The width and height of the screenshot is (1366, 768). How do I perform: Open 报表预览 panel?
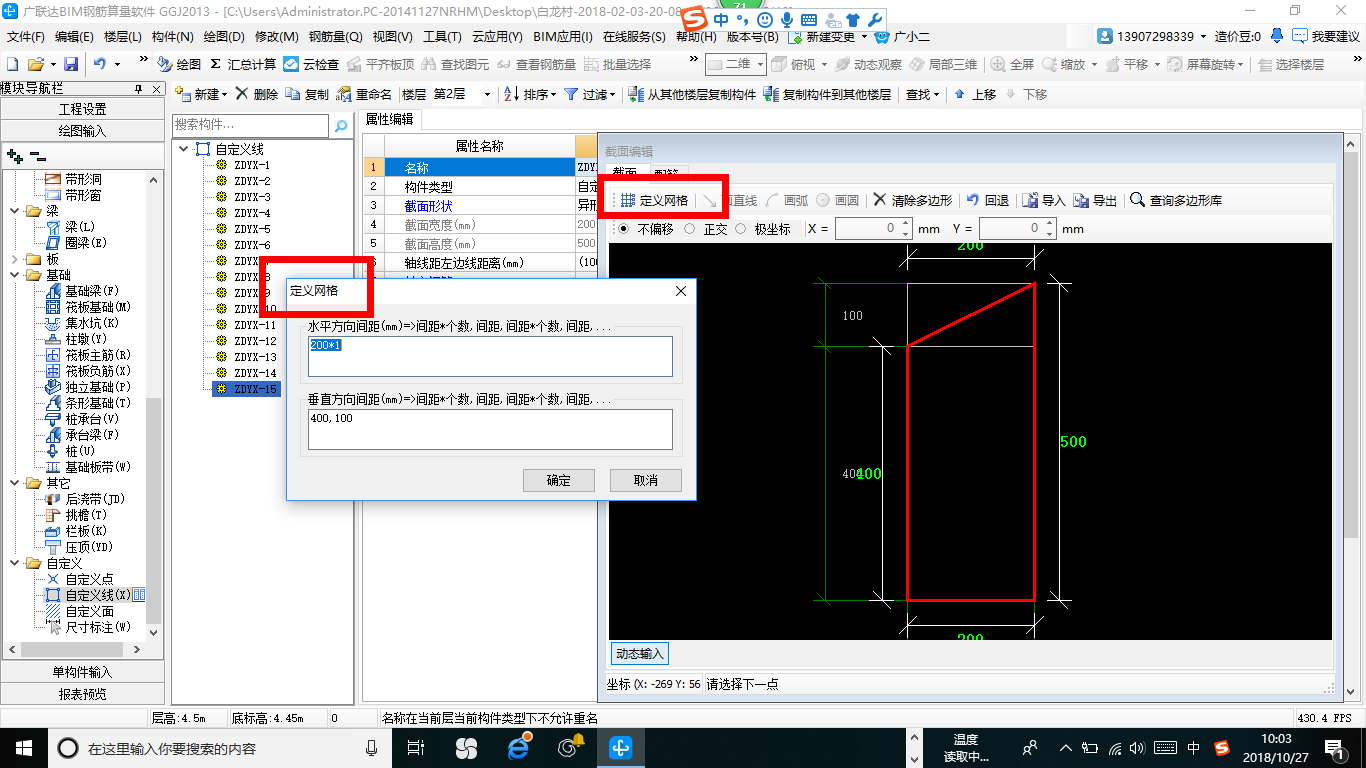(x=82, y=693)
